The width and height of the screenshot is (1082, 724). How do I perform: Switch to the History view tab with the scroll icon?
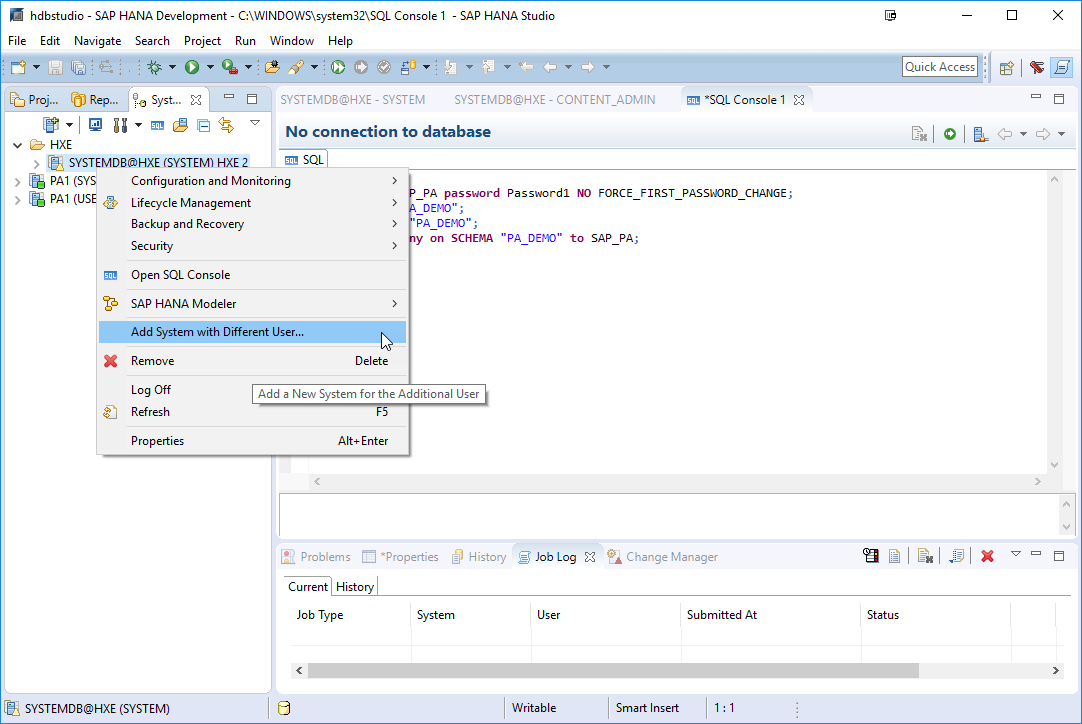click(x=480, y=557)
